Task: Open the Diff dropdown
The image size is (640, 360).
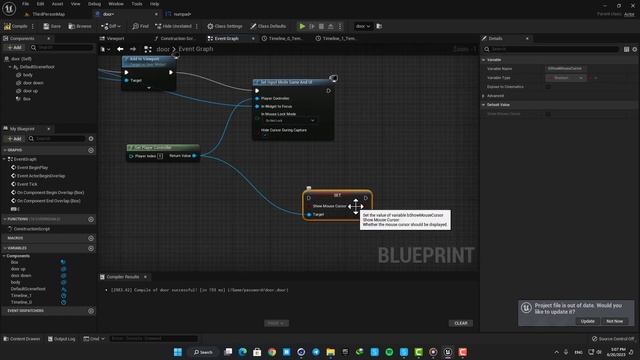Action: pyautogui.click(x=111, y=26)
